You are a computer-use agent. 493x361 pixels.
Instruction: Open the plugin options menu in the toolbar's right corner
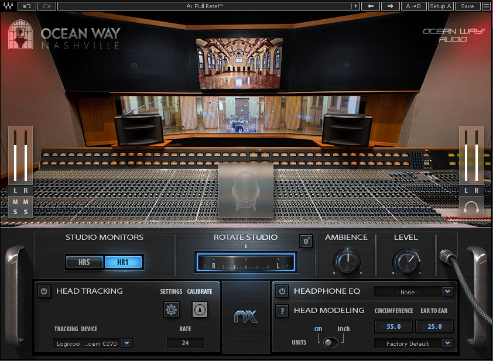click(487, 6)
